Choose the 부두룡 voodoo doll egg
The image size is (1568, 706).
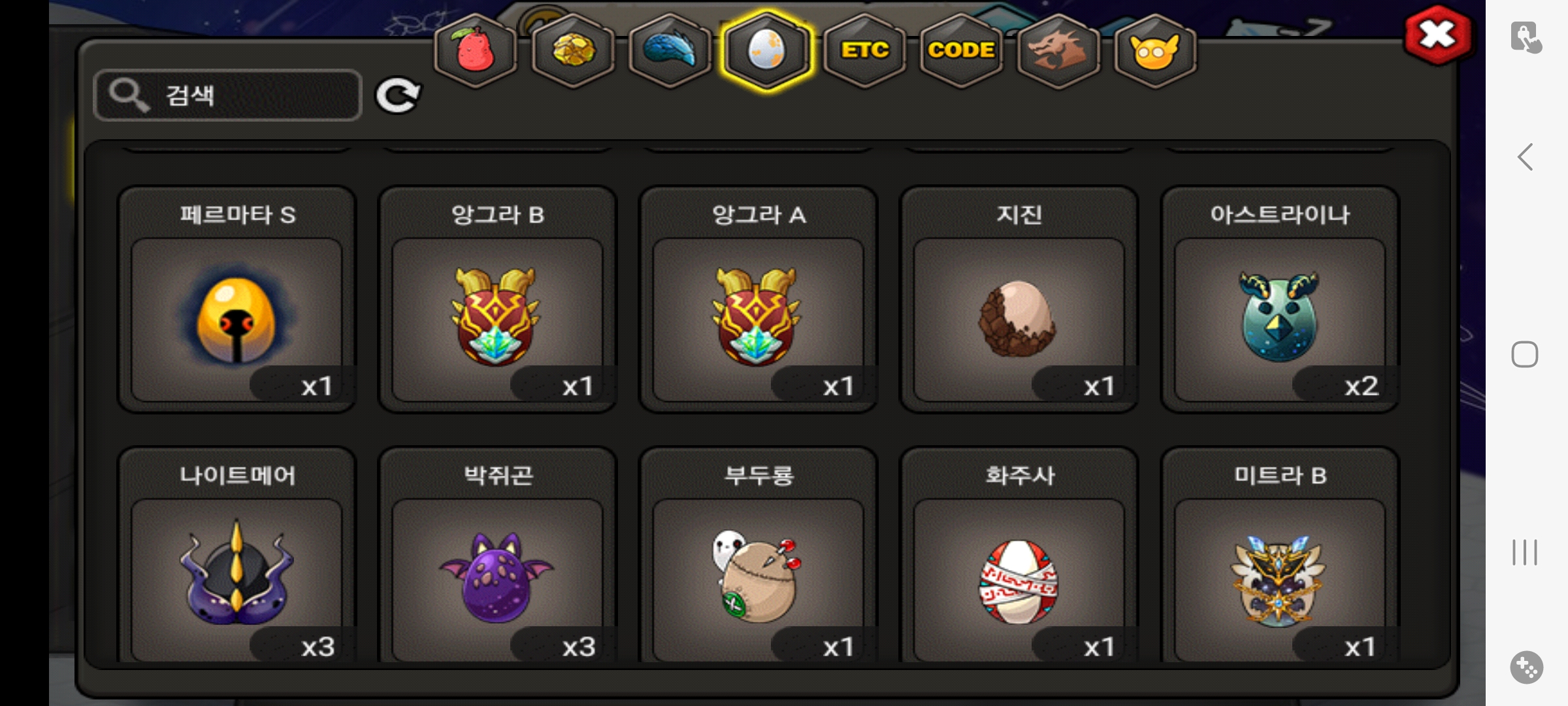tap(759, 556)
